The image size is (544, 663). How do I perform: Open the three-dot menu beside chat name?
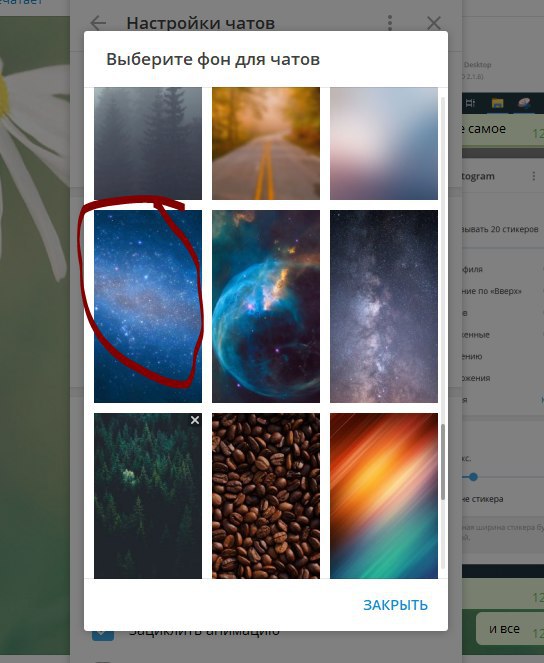(x=534, y=176)
